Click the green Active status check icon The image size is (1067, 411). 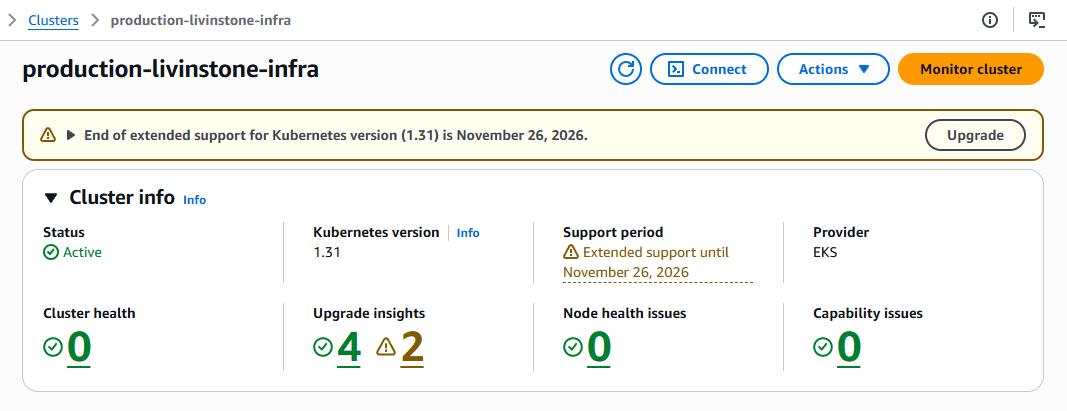51,252
